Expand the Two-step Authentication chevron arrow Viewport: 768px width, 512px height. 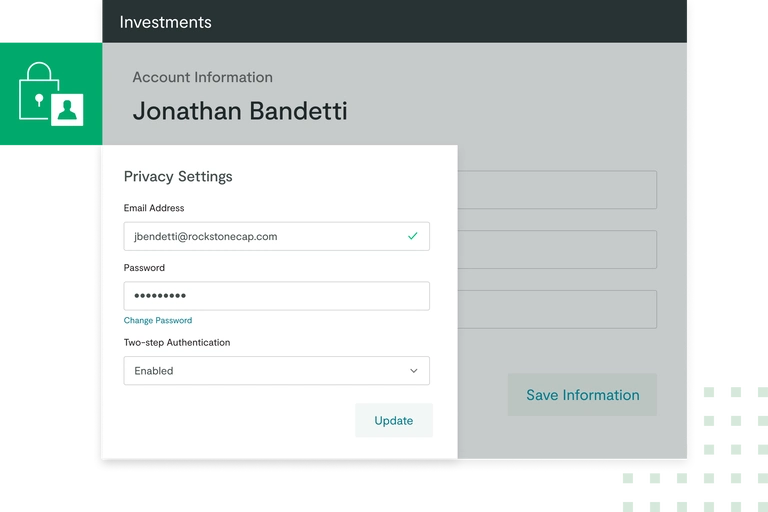(x=413, y=371)
